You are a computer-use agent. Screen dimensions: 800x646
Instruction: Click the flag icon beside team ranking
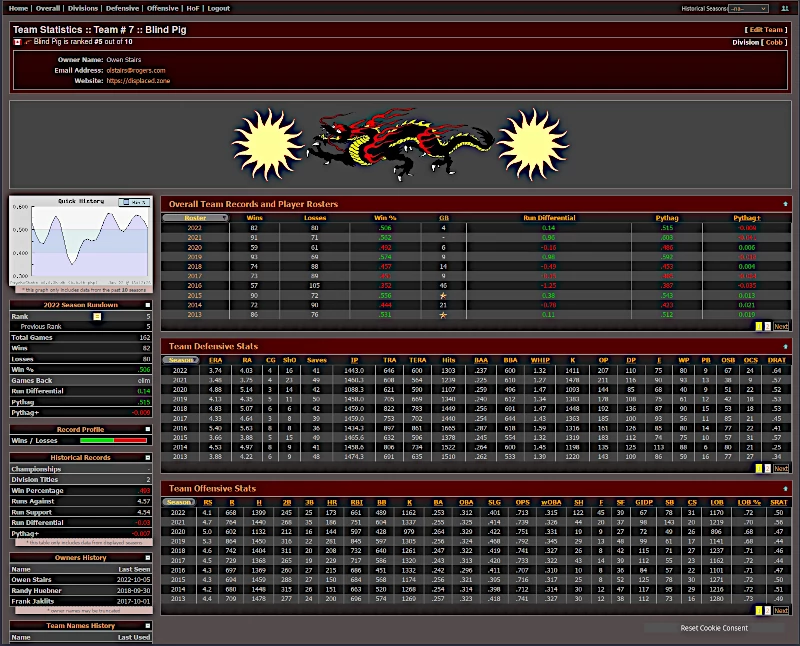[17, 42]
